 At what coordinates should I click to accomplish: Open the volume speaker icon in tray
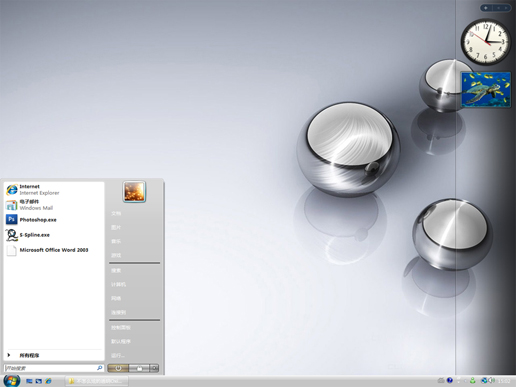tap(491, 380)
